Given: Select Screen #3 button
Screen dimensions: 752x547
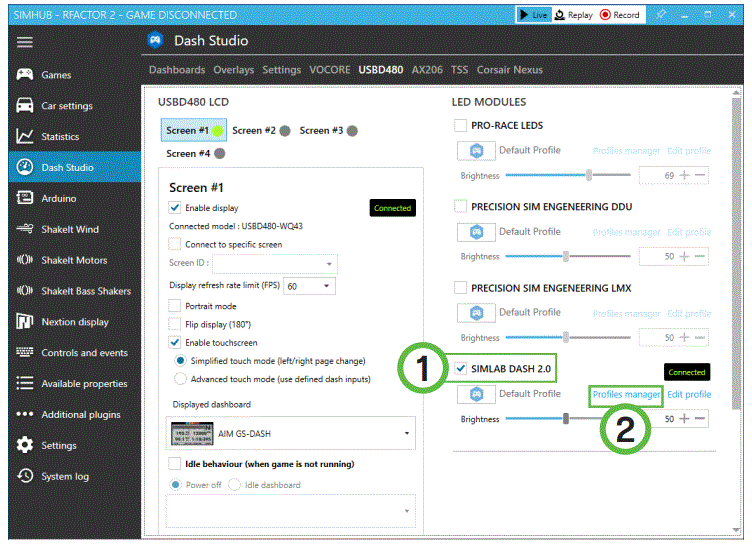Looking at the screenshot, I should tap(328, 130).
